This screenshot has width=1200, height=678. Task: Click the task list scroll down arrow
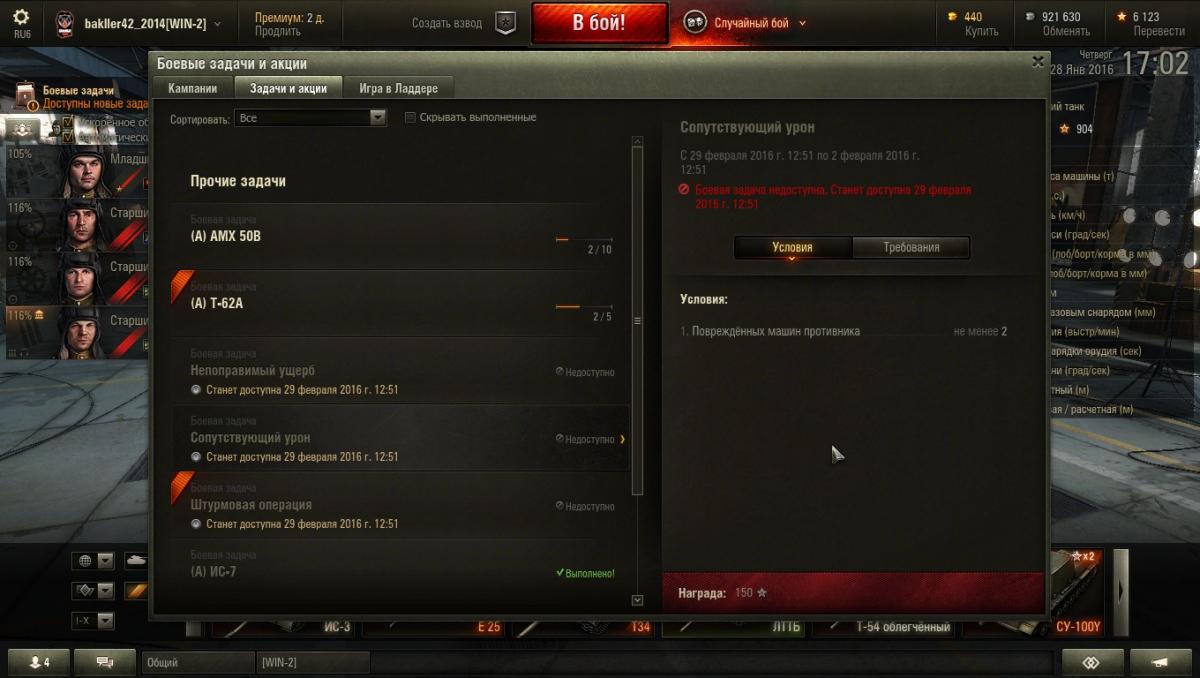pyautogui.click(x=638, y=600)
